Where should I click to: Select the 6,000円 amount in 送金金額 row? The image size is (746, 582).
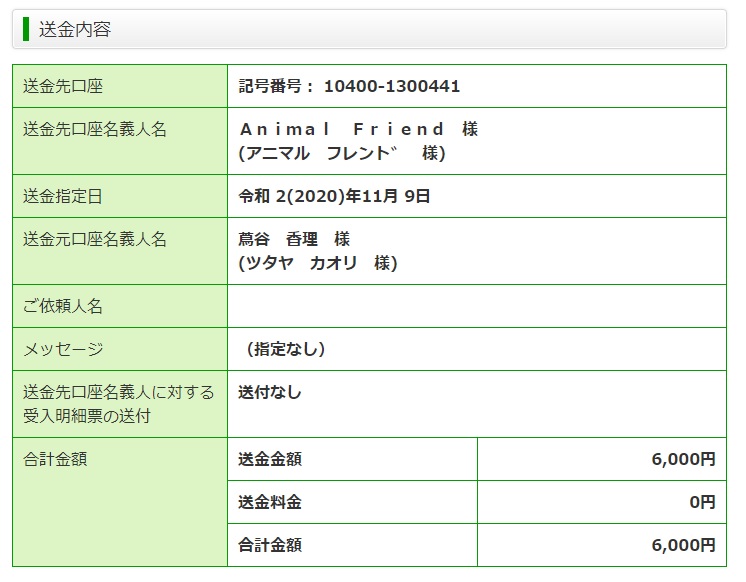pyautogui.click(x=683, y=459)
